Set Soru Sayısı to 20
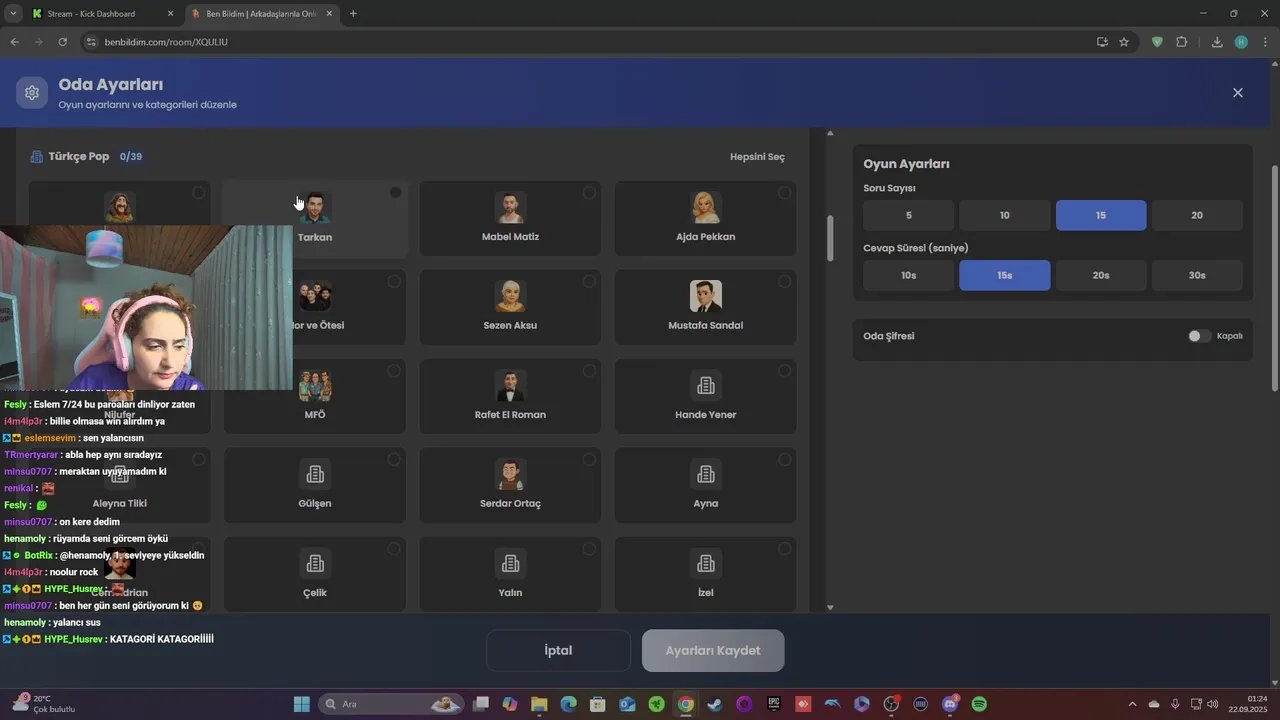The height and width of the screenshot is (720, 1280). (1197, 215)
